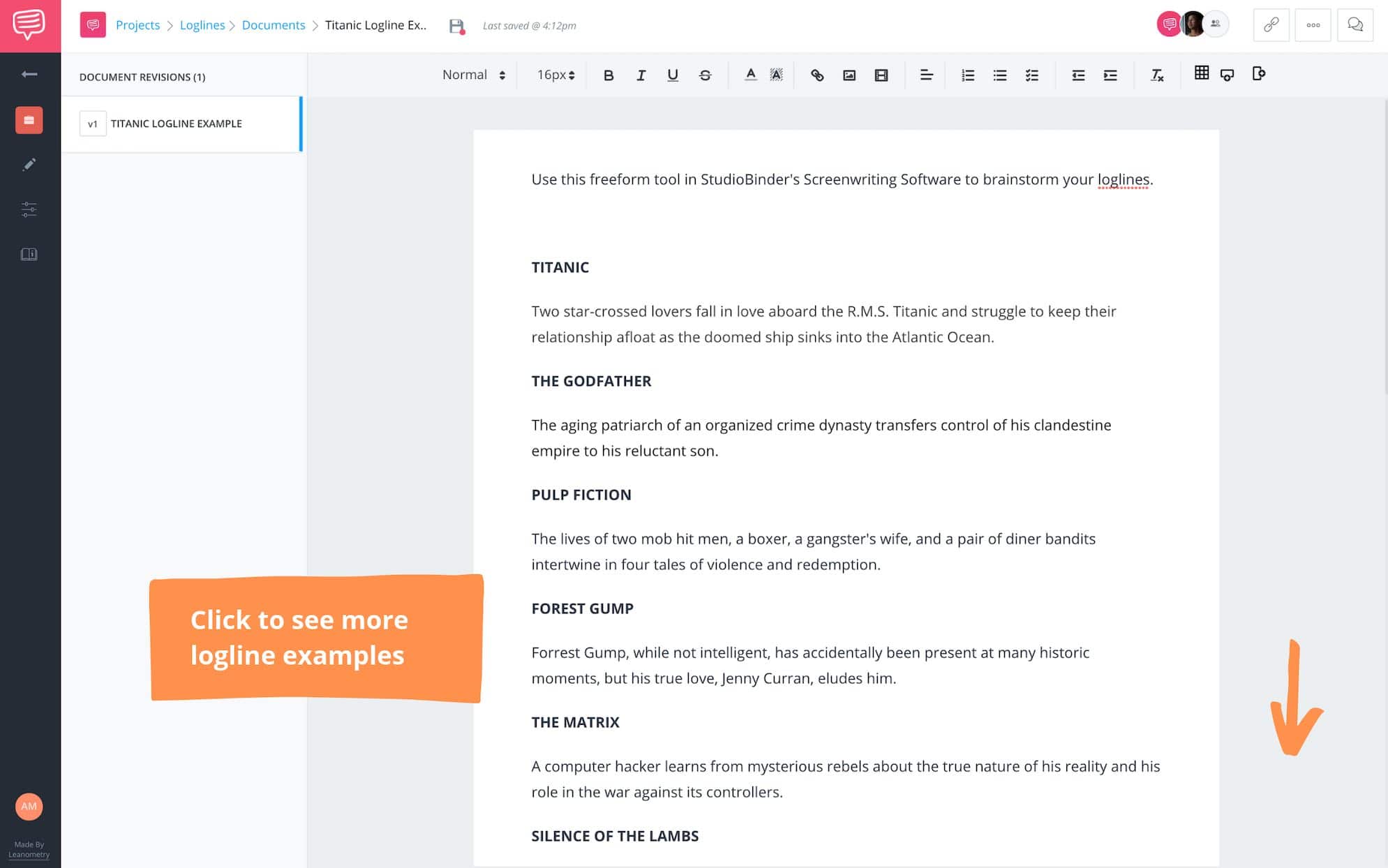Image resolution: width=1388 pixels, height=868 pixels.
Task: Scroll down through document content
Action: [1295, 697]
